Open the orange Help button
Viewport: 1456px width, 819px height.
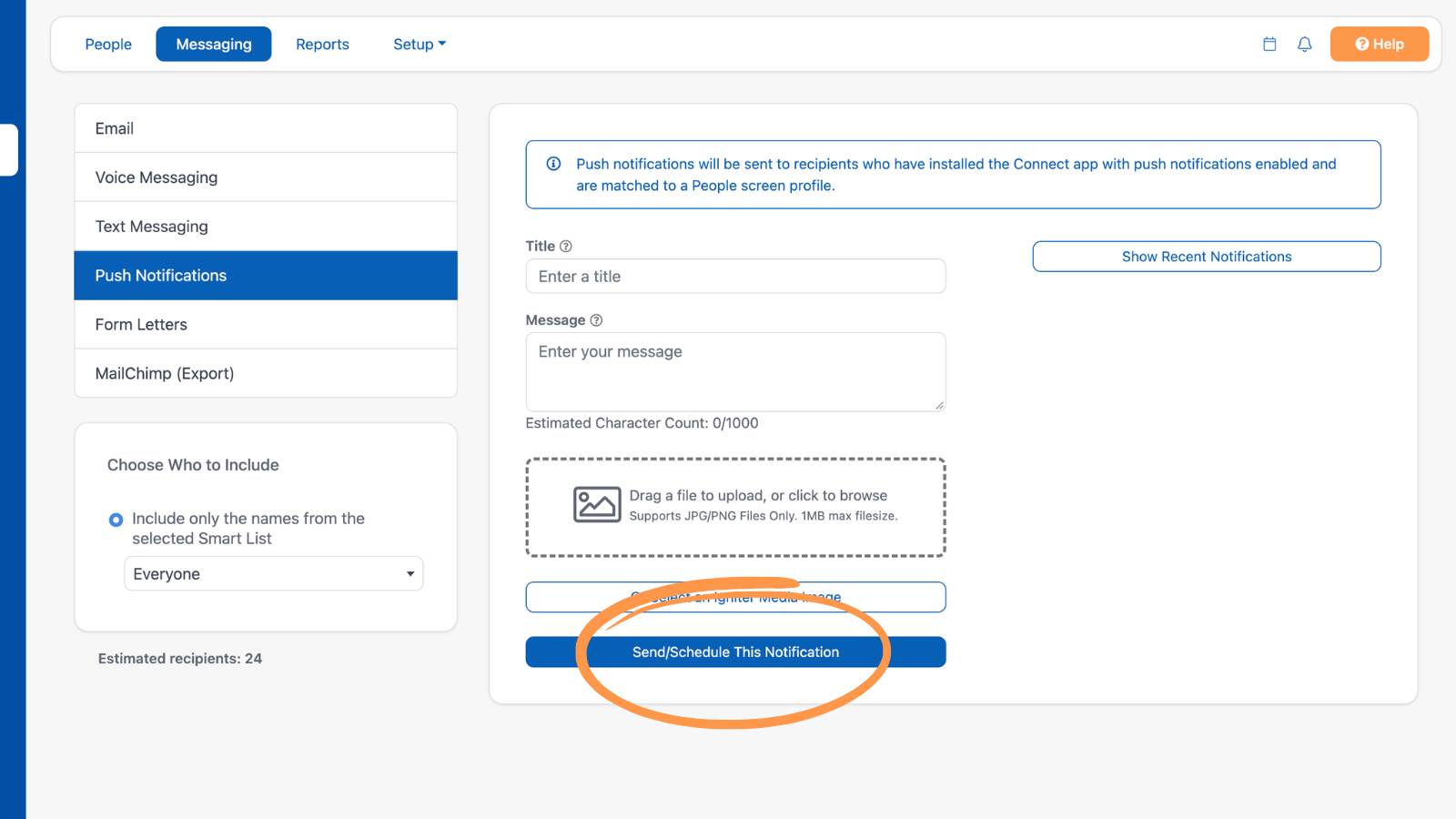point(1379,44)
